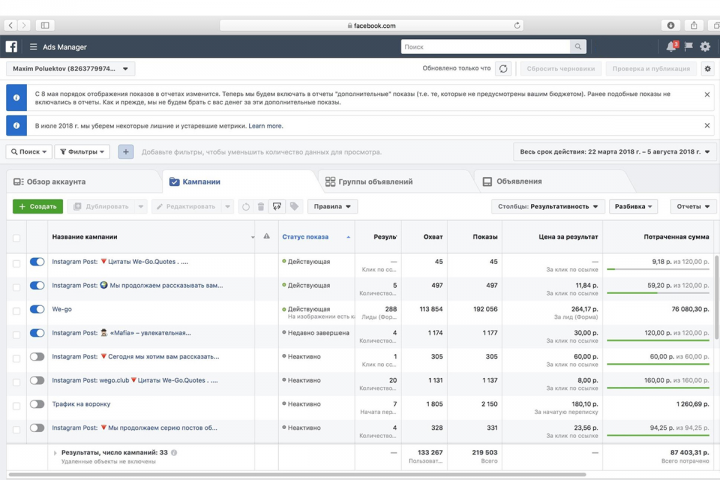This screenshot has height=480, width=720.
Task: Refresh data with the circular arrow button
Action: [503, 68]
